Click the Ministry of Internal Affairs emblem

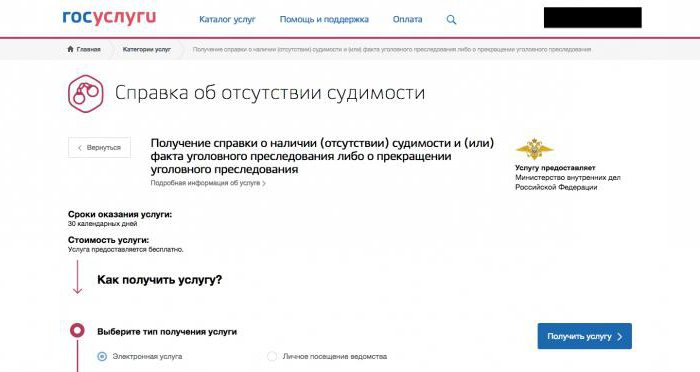[x=534, y=148]
